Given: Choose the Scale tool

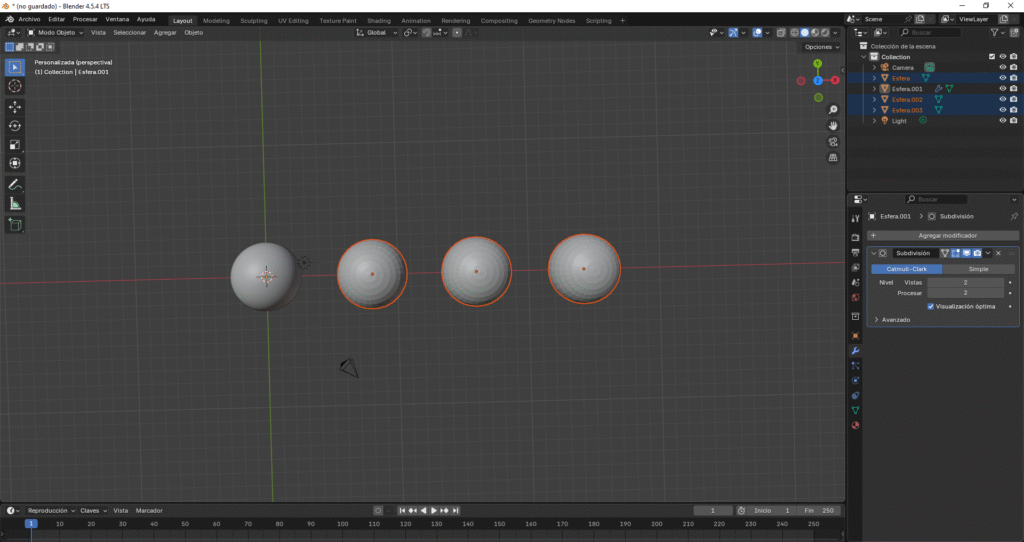Looking at the screenshot, I should (15, 144).
